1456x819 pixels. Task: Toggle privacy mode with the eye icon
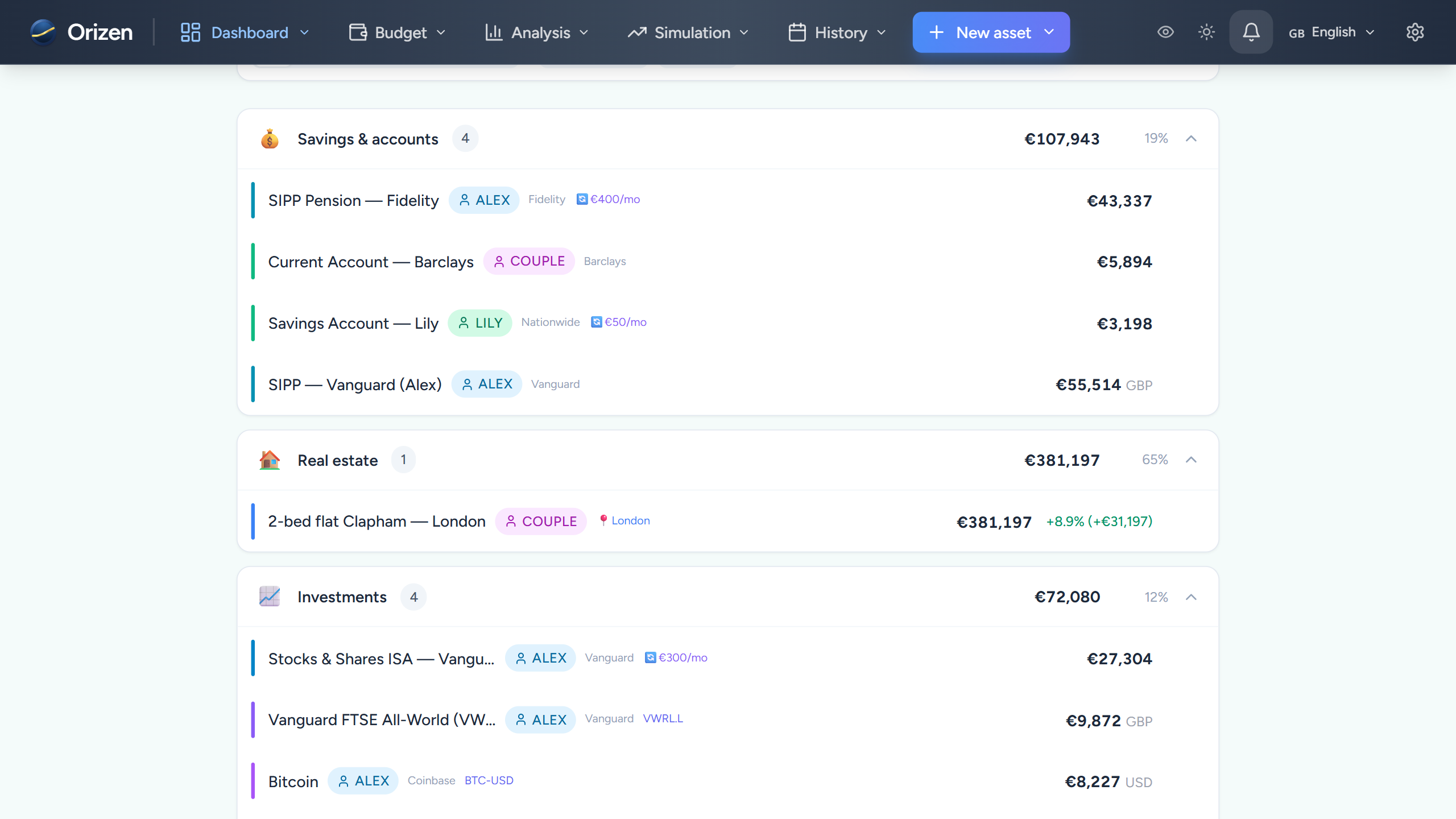coord(1165,32)
